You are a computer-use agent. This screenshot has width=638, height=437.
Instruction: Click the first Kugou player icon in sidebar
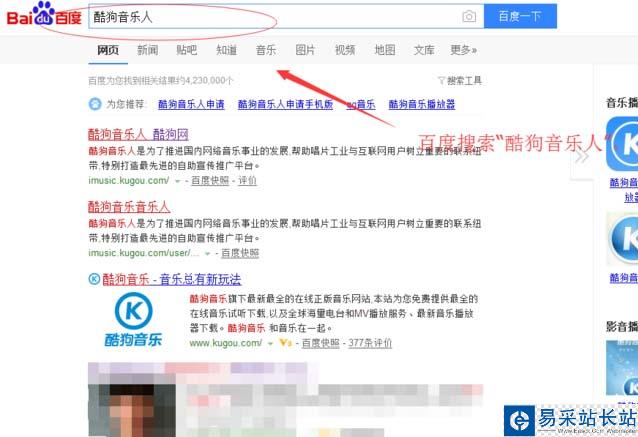[622, 144]
